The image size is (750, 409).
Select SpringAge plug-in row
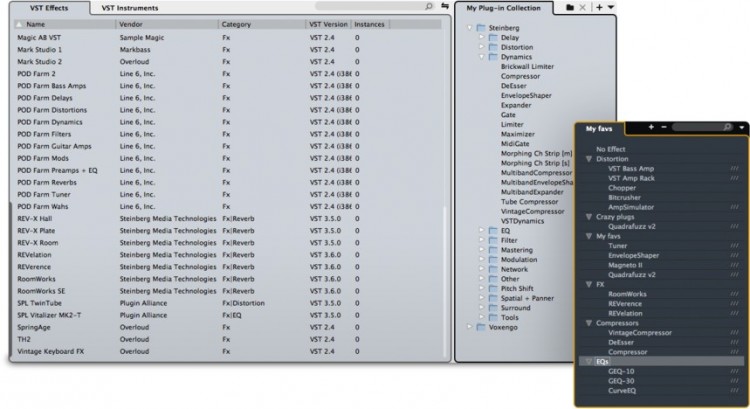[229, 327]
